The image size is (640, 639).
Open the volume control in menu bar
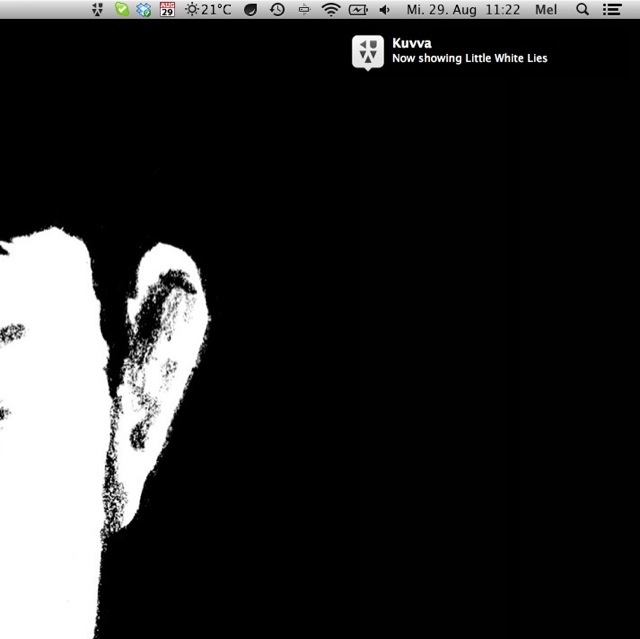pyautogui.click(x=385, y=10)
